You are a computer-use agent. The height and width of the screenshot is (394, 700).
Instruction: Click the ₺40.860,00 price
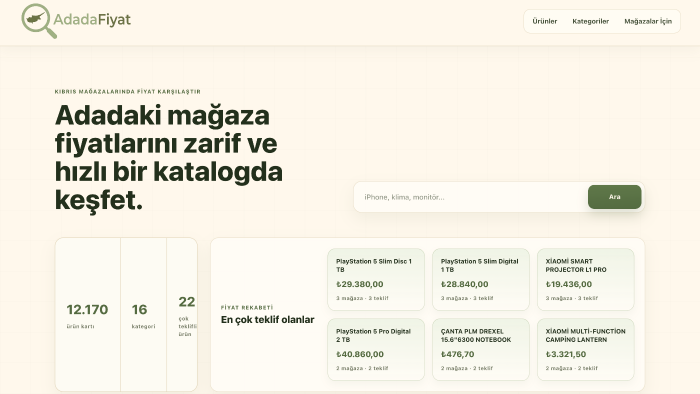tap(360, 354)
